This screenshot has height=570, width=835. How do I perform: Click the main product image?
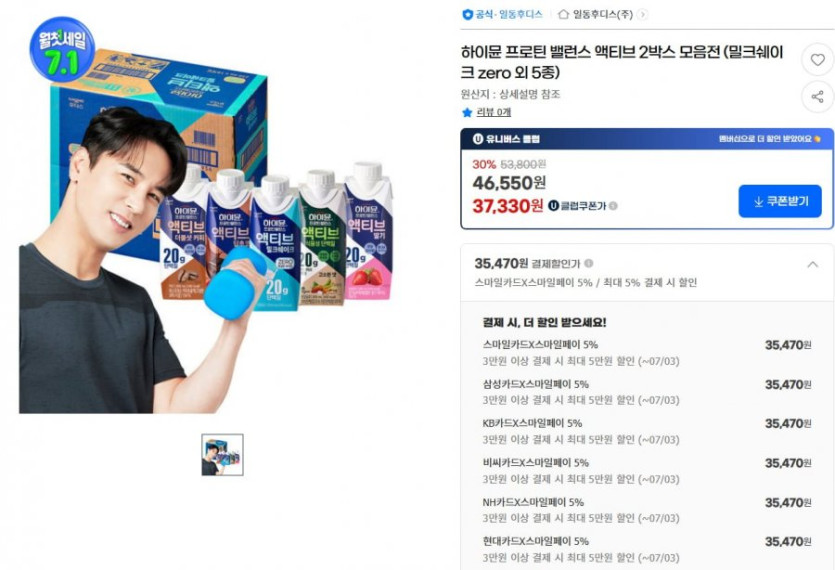coord(208,213)
